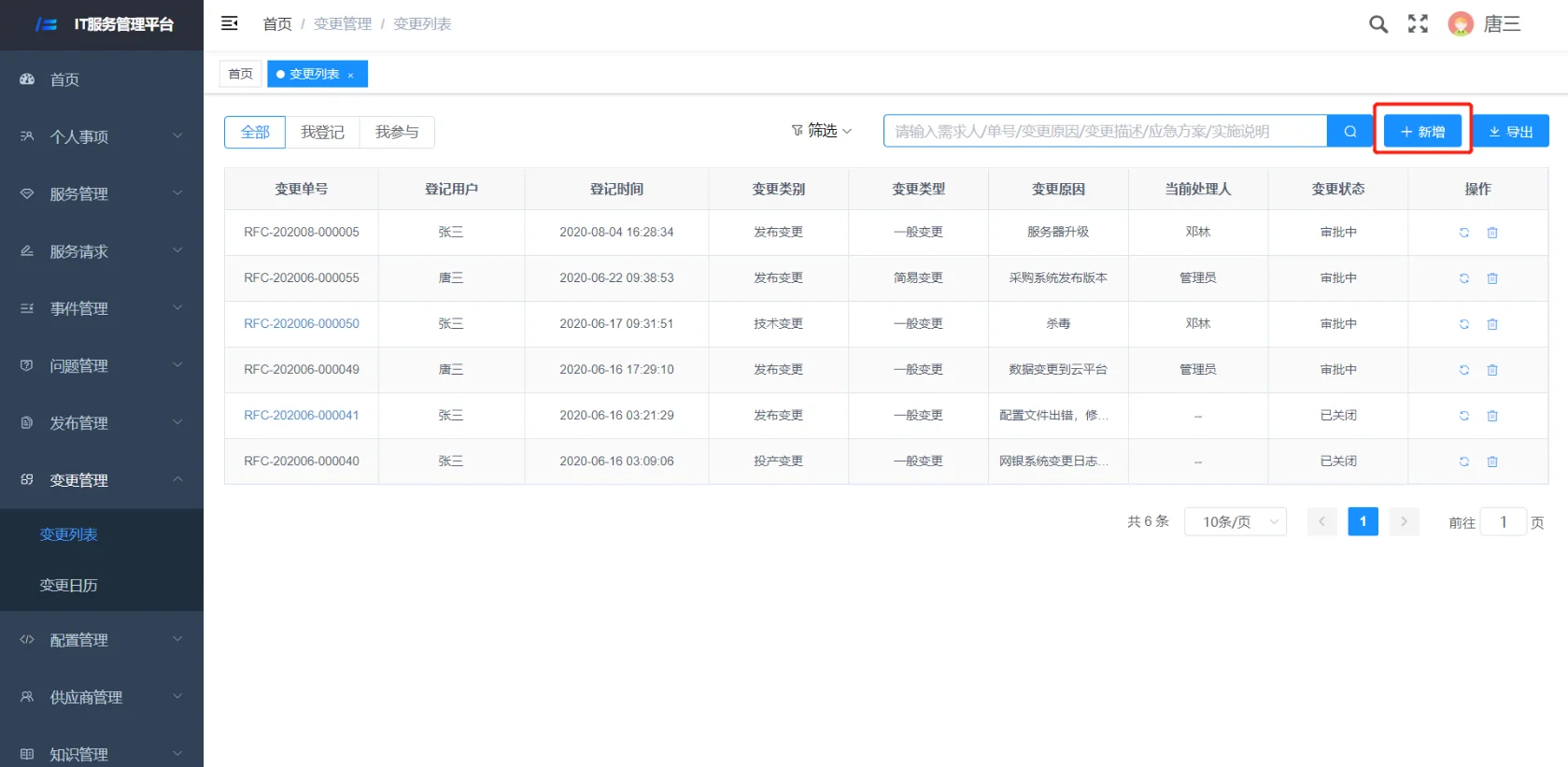Select page 1 in pagination
This screenshot has width=1568, height=767.
[1363, 521]
